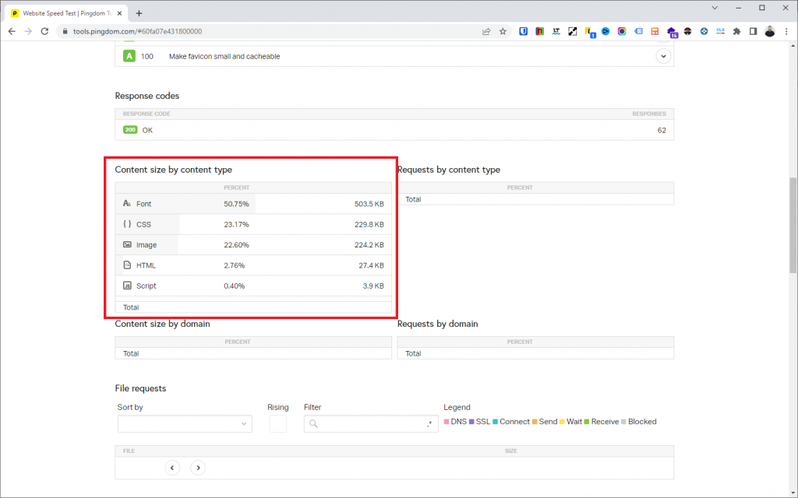This screenshot has width=798, height=498.
Task: Click the Font row icon
Action: pos(127,203)
